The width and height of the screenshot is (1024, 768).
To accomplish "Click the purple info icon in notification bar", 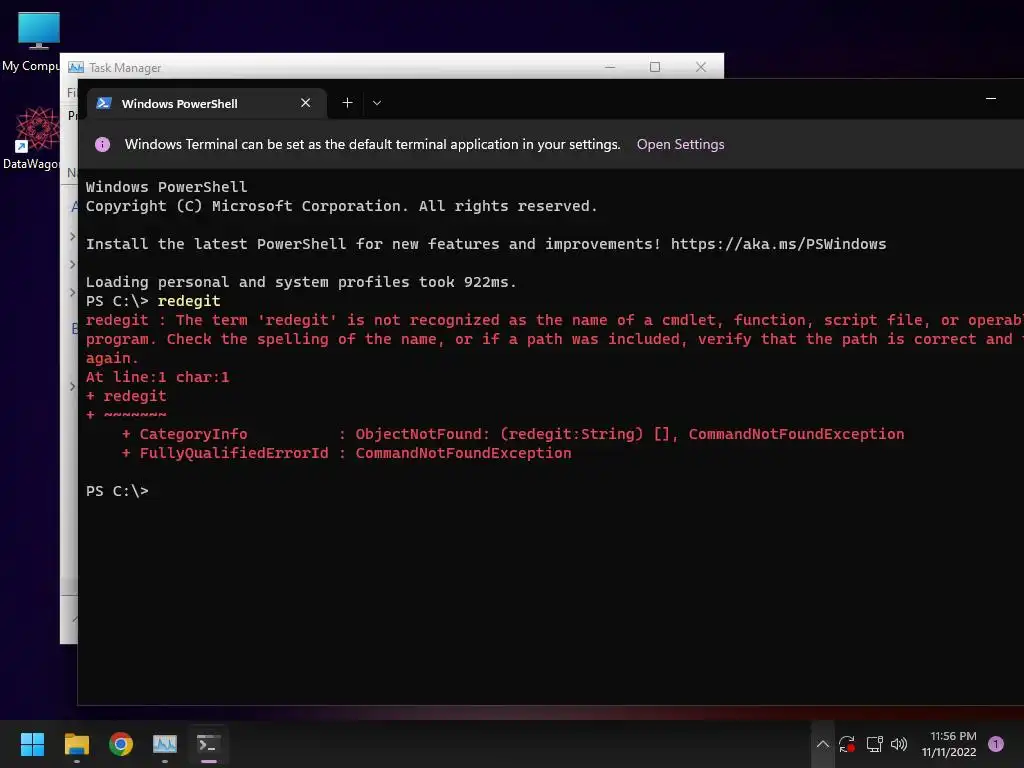I will (103, 144).
